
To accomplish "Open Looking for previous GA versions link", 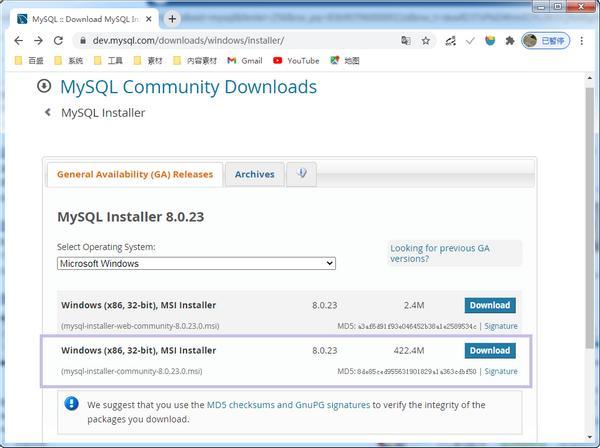I will pyautogui.click(x=440, y=253).
